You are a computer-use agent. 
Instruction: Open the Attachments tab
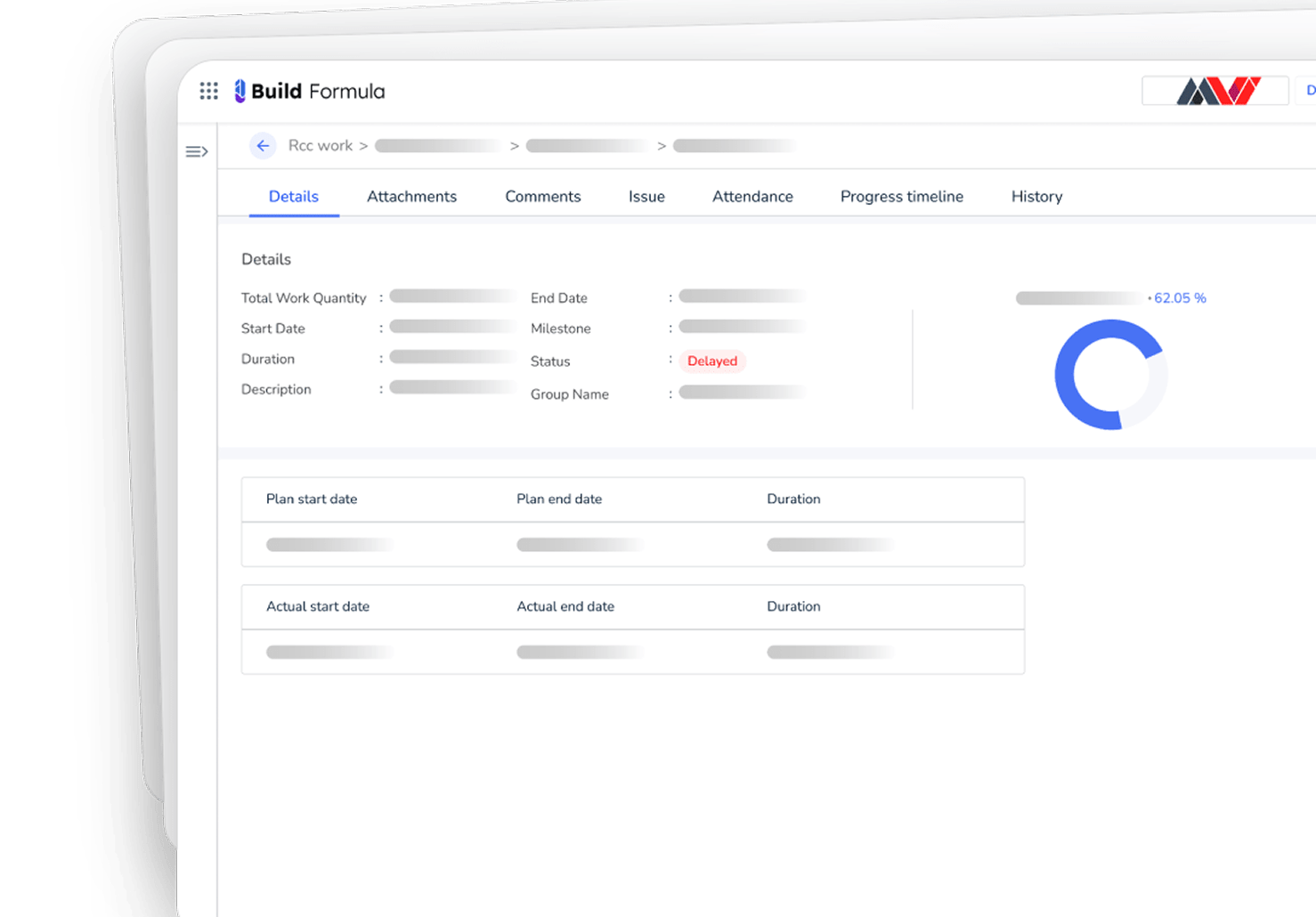(x=411, y=197)
